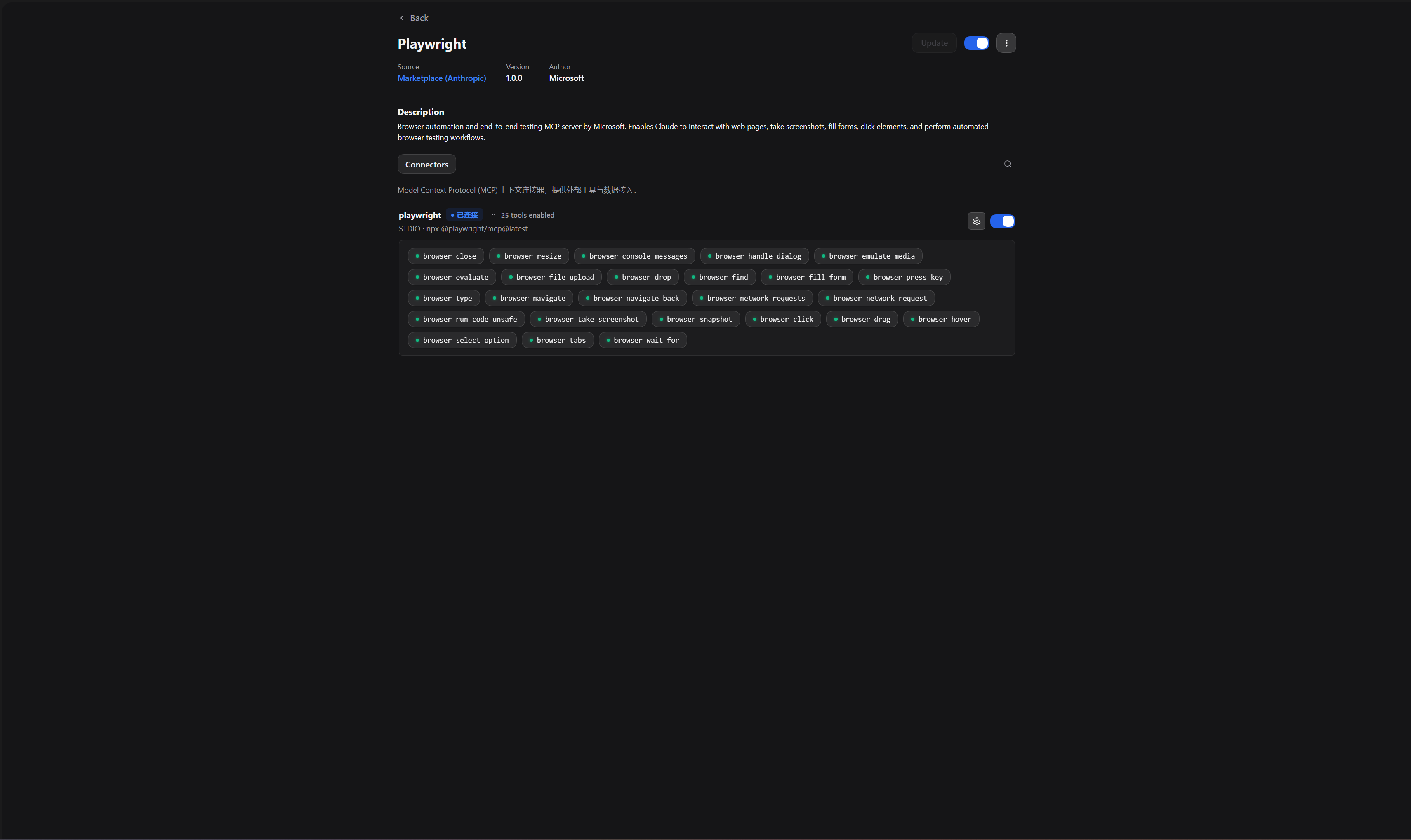
Task: Click the browser_press_key chip
Action: click(x=904, y=277)
